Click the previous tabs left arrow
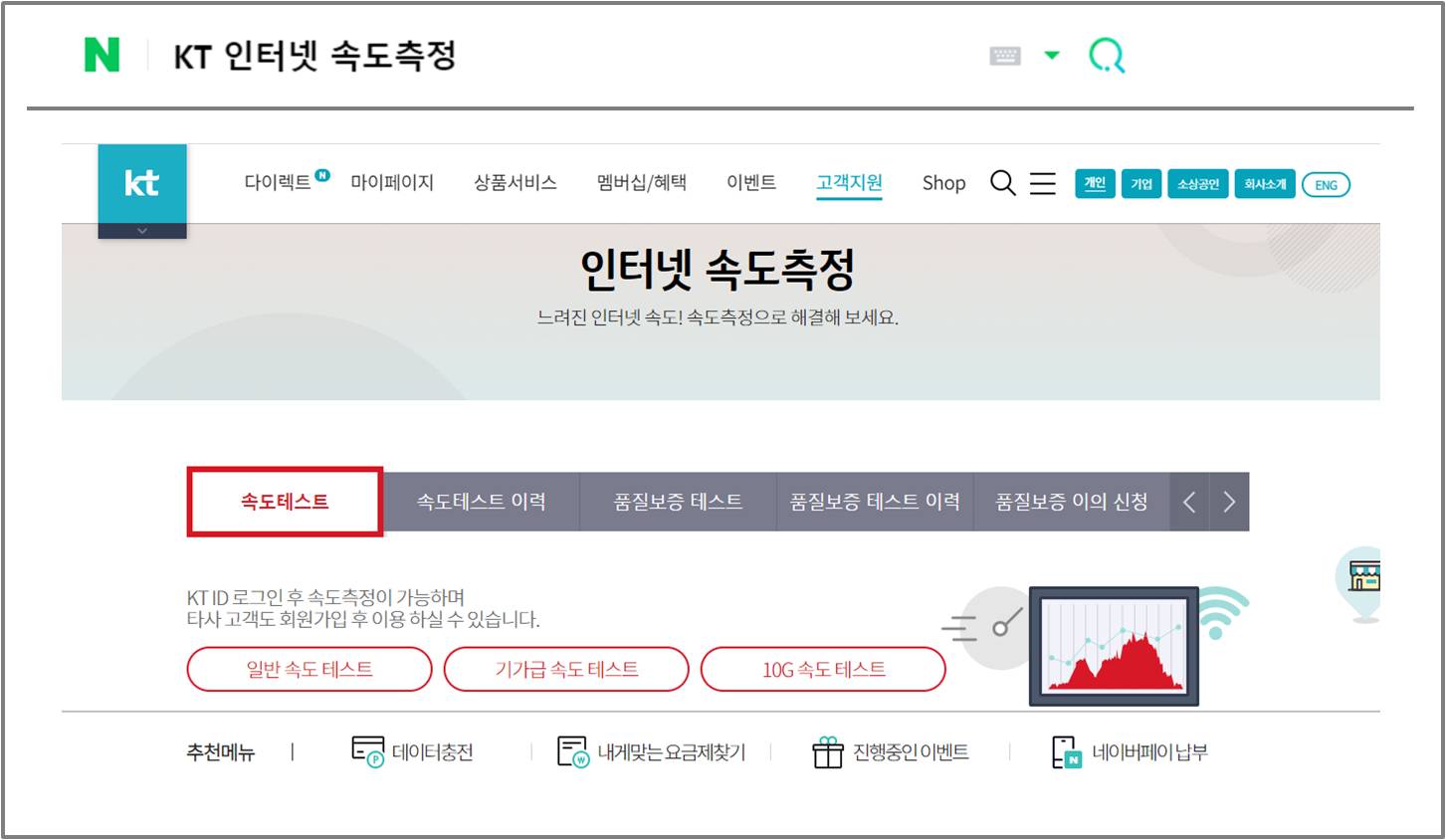Screen dimensions: 1446x840 click(1189, 502)
